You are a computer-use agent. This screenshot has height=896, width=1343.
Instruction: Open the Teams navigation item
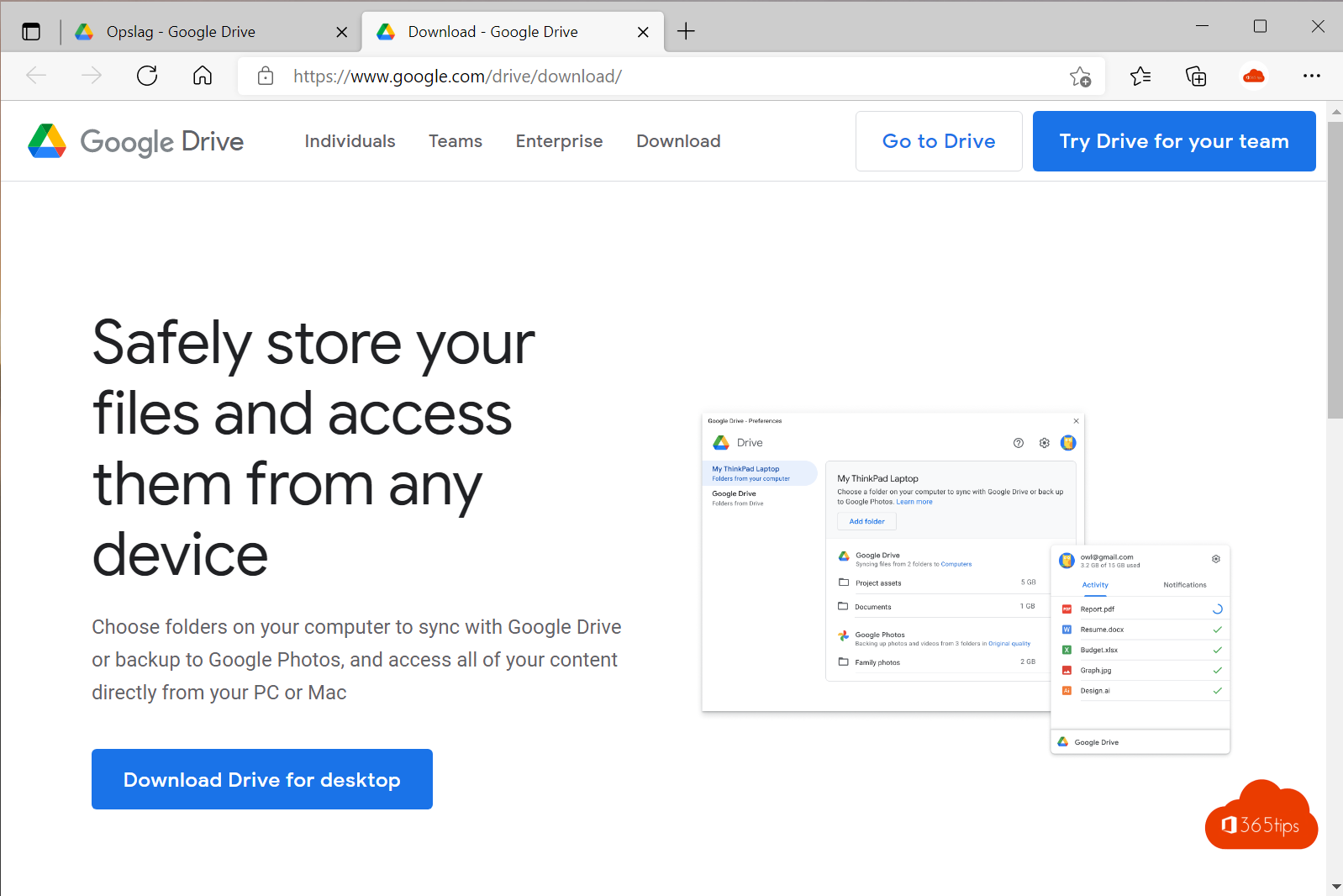(x=456, y=141)
